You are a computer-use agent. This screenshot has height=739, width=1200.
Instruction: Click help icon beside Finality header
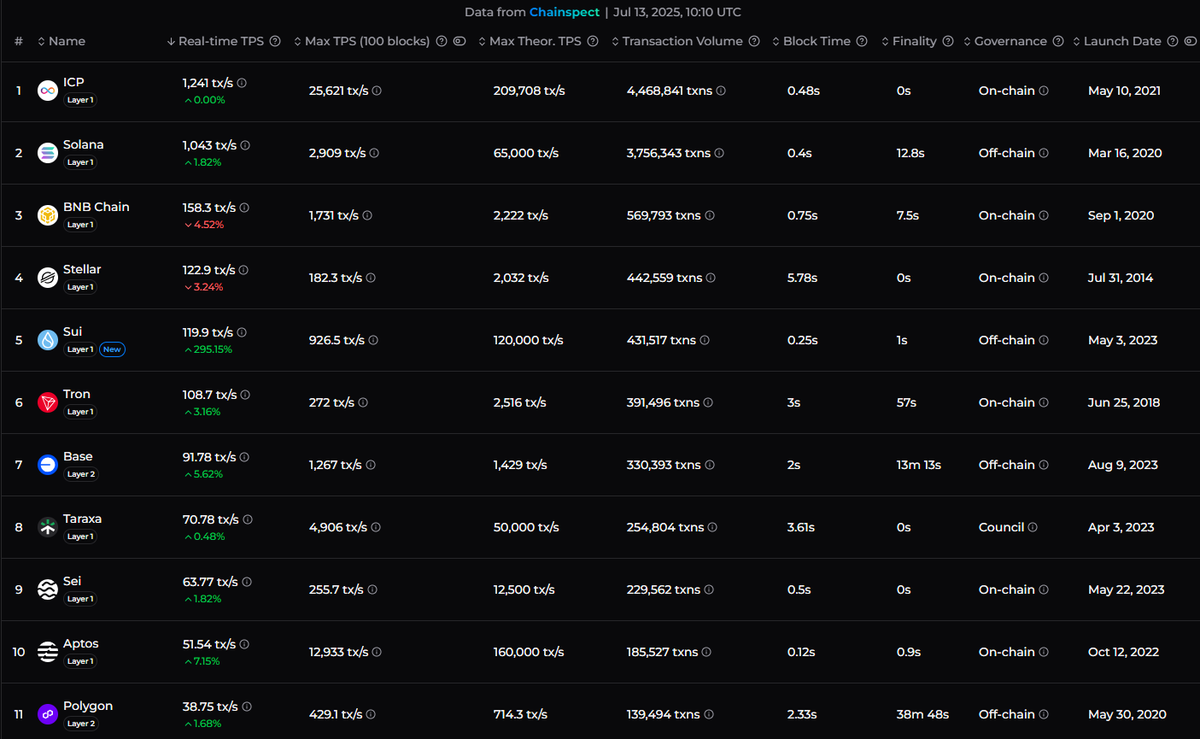pyautogui.click(x=948, y=41)
